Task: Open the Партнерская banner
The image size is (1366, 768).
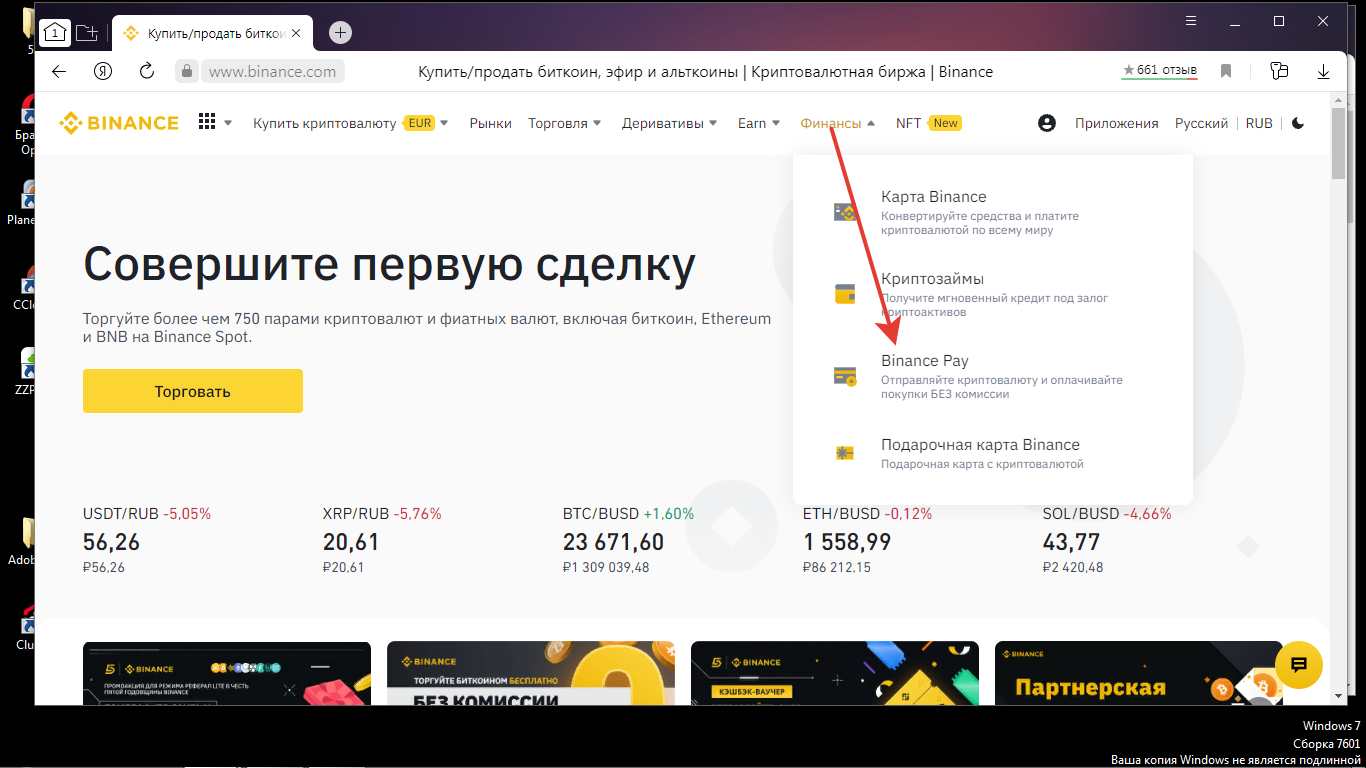Action: (1139, 673)
